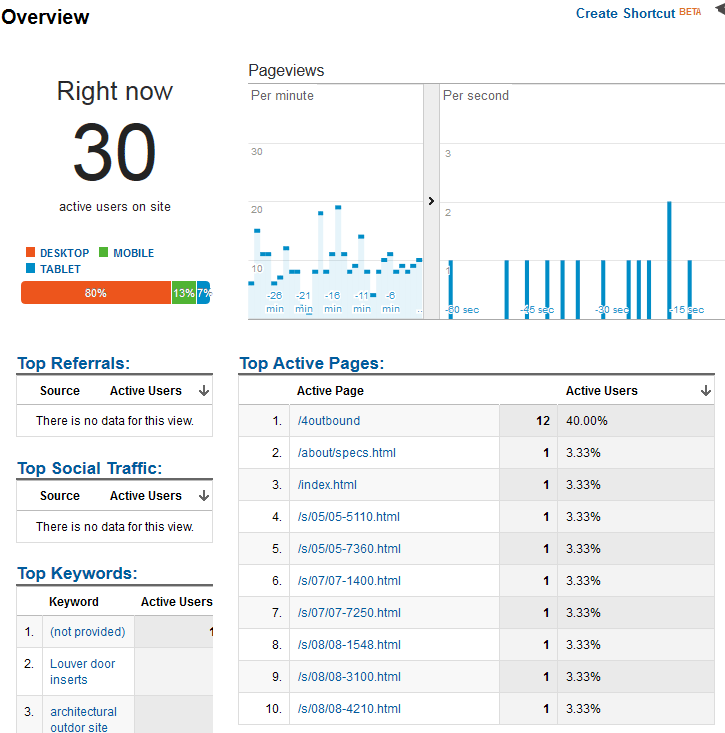Click the blue TABLET legend swatch
Screen dimensions: 725x733
click(x=30, y=268)
